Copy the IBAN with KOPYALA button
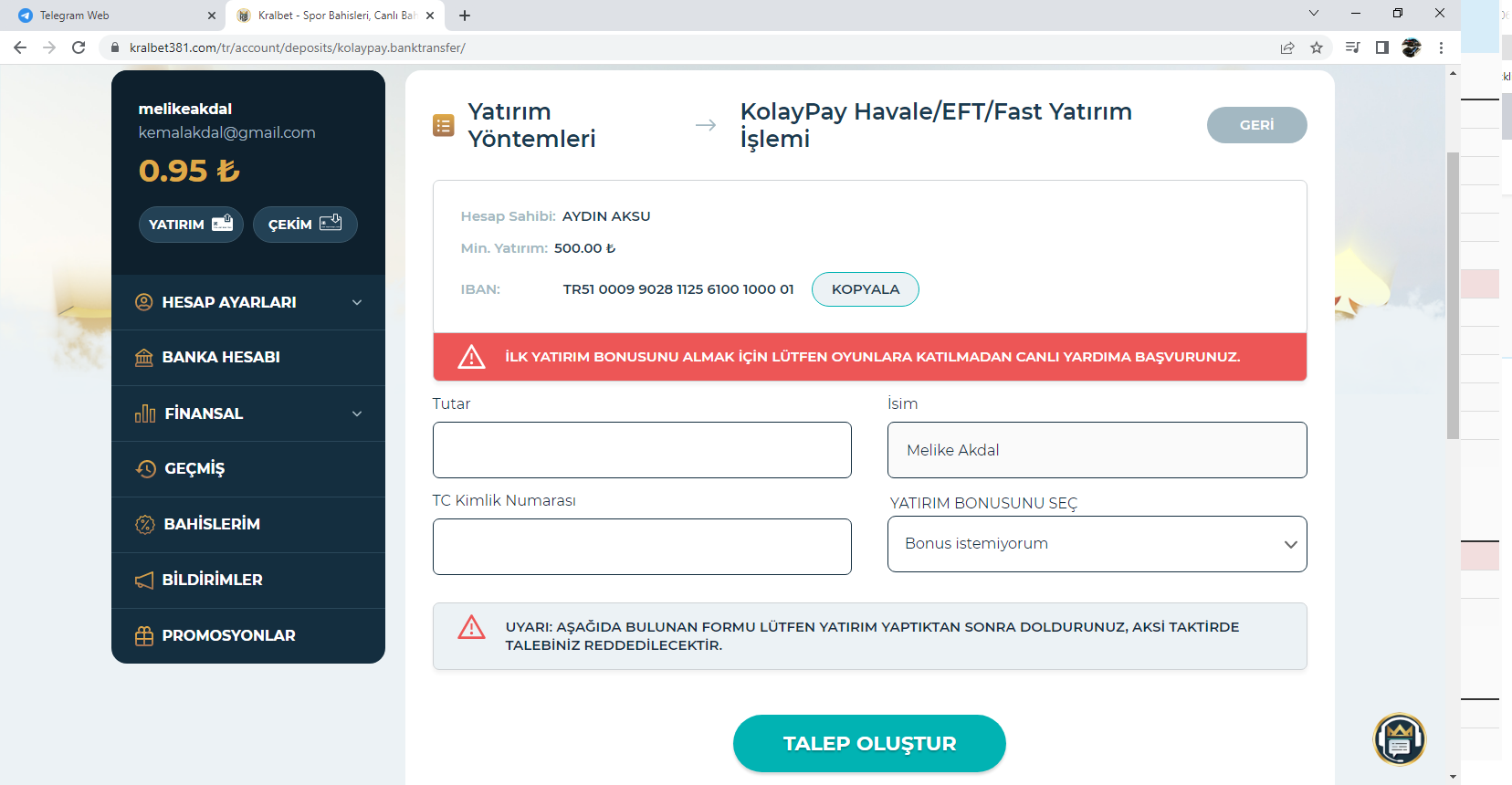Viewport: 1512px width, 785px height. [x=866, y=289]
